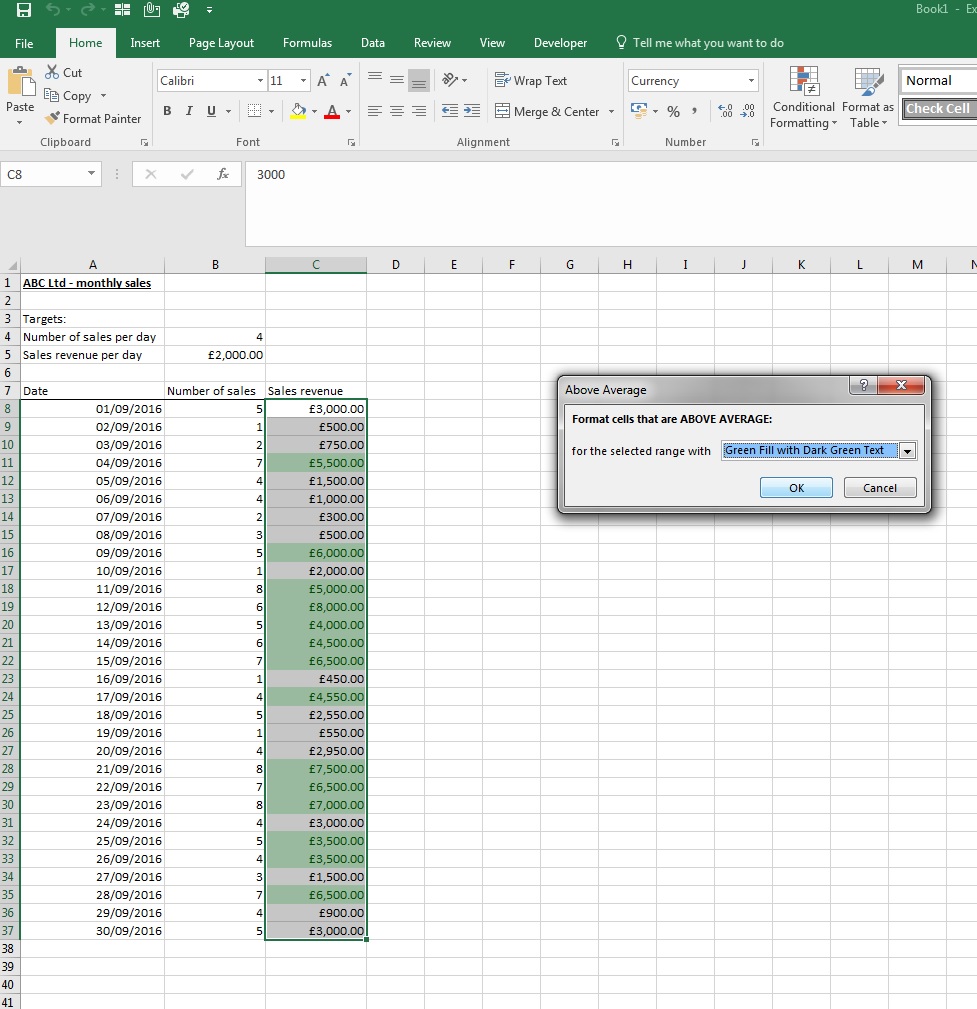Image resolution: width=977 pixels, height=1009 pixels.
Task: Toggle Align Left
Action: (x=375, y=111)
